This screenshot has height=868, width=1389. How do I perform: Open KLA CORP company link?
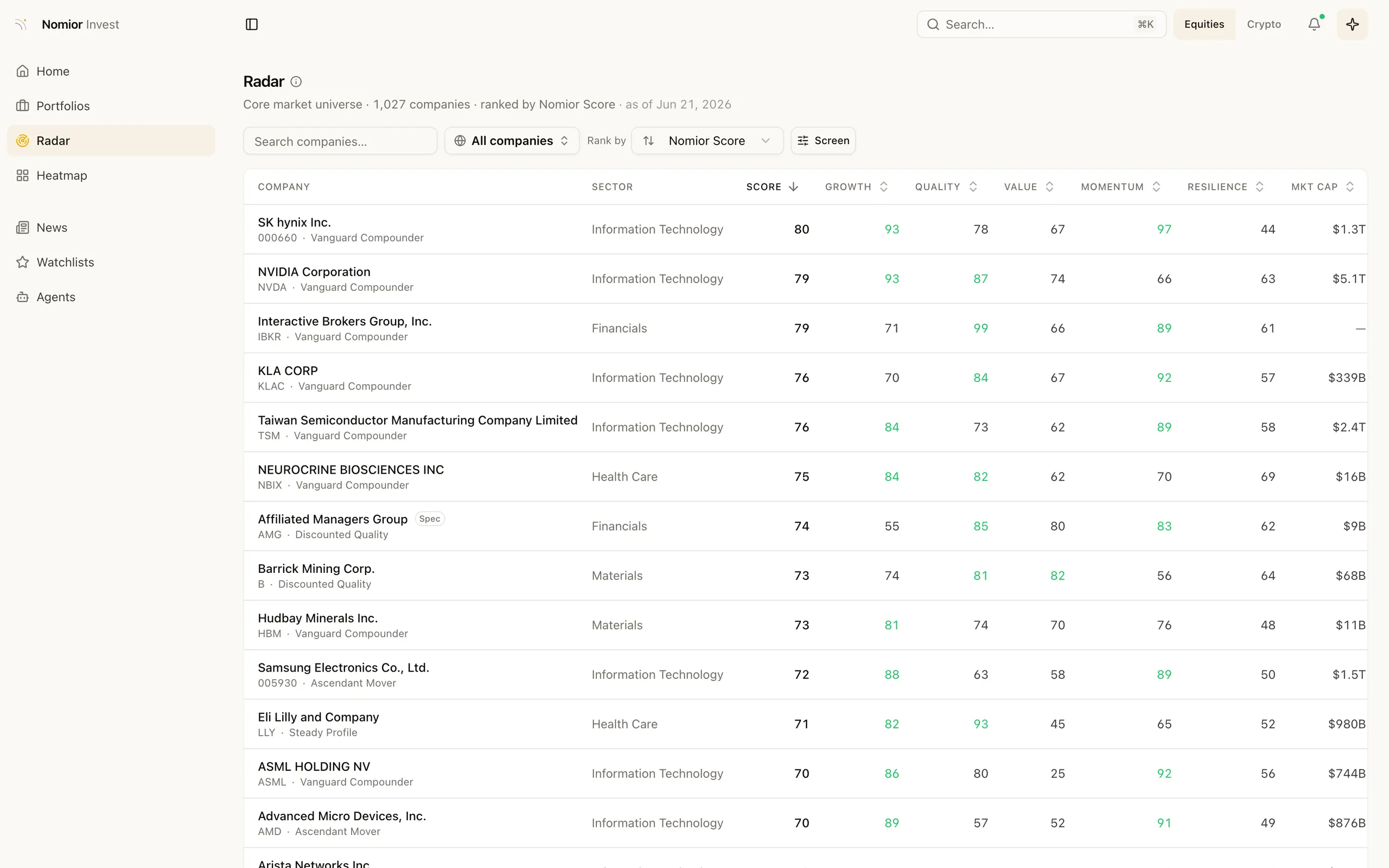click(288, 371)
